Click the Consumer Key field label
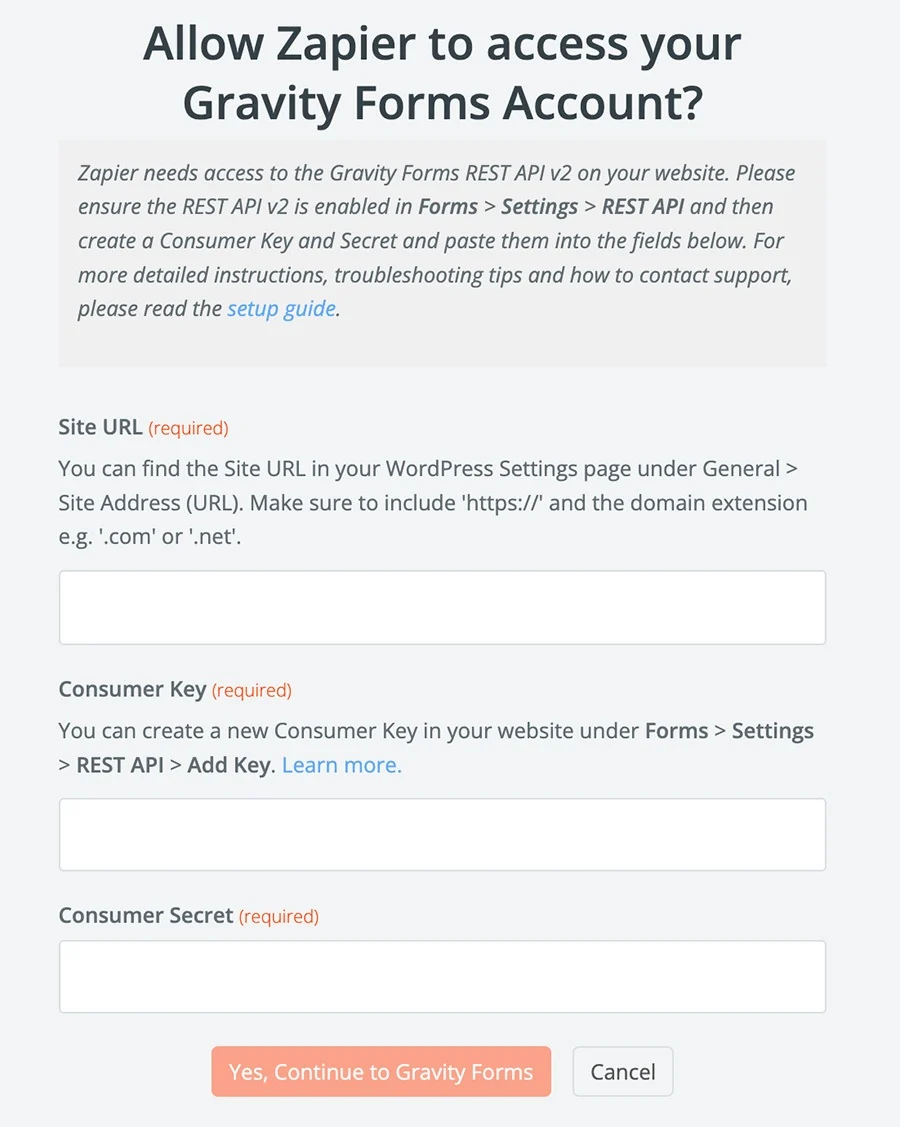The width and height of the screenshot is (900, 1127). coord(132,689)
